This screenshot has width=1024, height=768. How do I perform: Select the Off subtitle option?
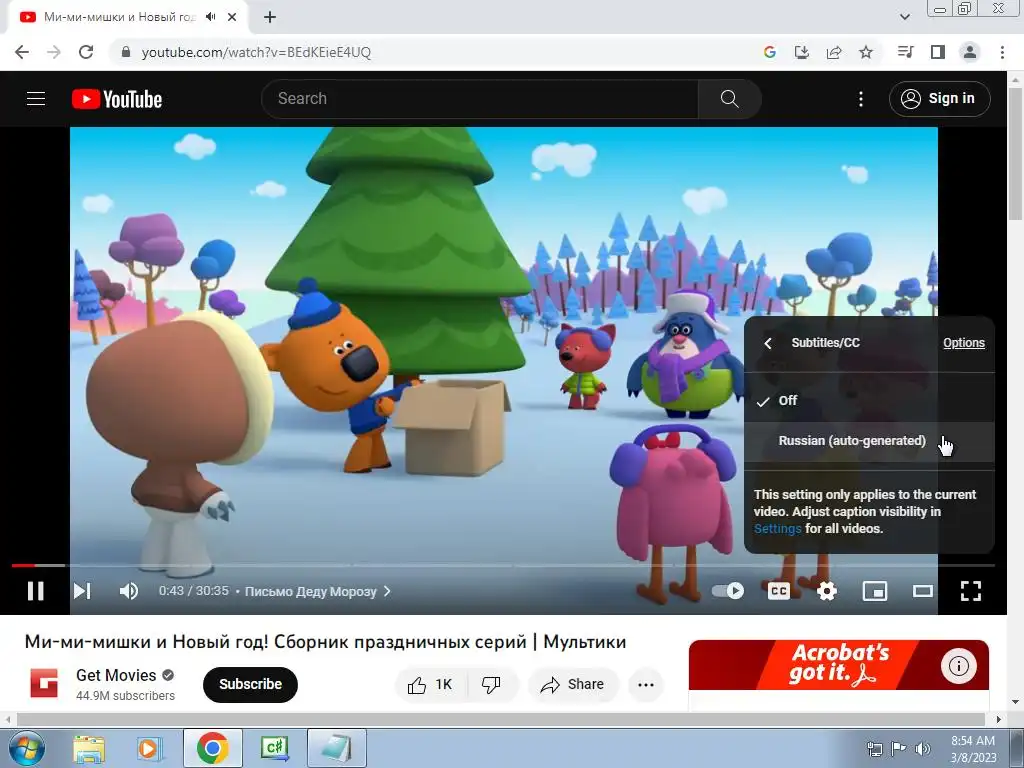point(869,400)
